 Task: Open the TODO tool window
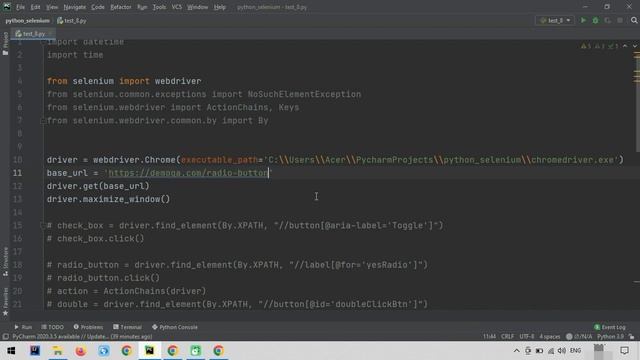tap(53, 327)
